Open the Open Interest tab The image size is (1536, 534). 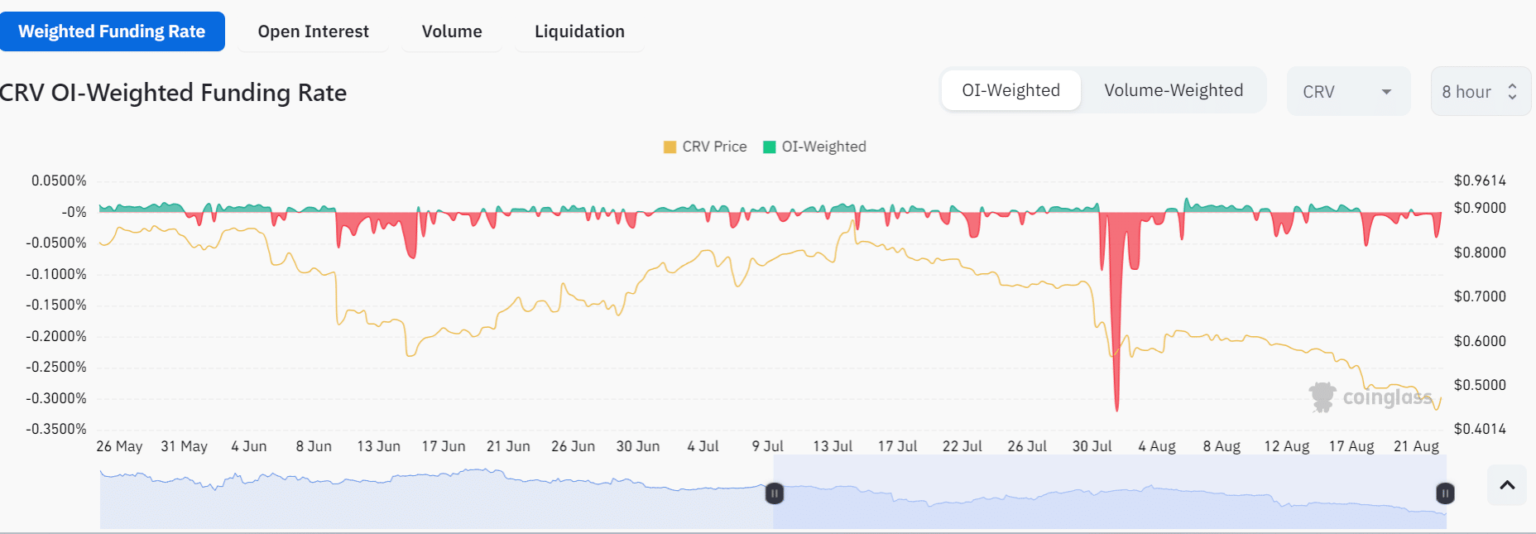pyautogui.click(x=313, y=32)
